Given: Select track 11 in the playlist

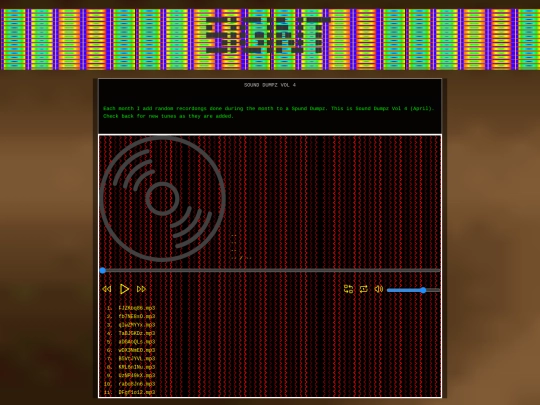Looking at the screenshot, I should (137, 392).
